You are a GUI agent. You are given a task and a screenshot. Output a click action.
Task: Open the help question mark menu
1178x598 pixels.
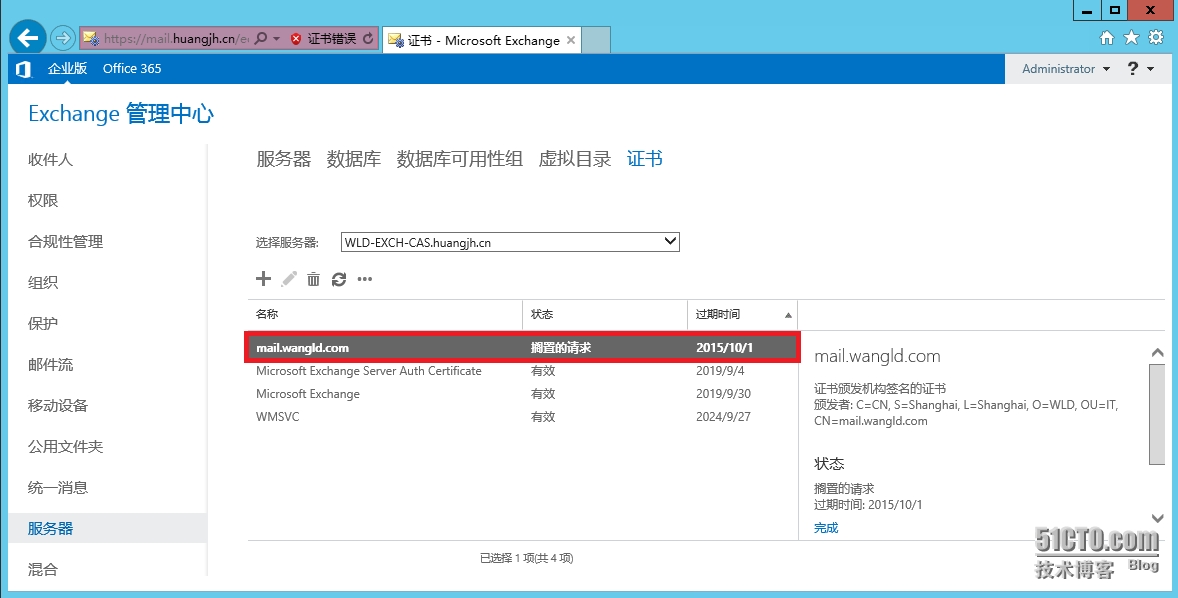(1140, 68)
